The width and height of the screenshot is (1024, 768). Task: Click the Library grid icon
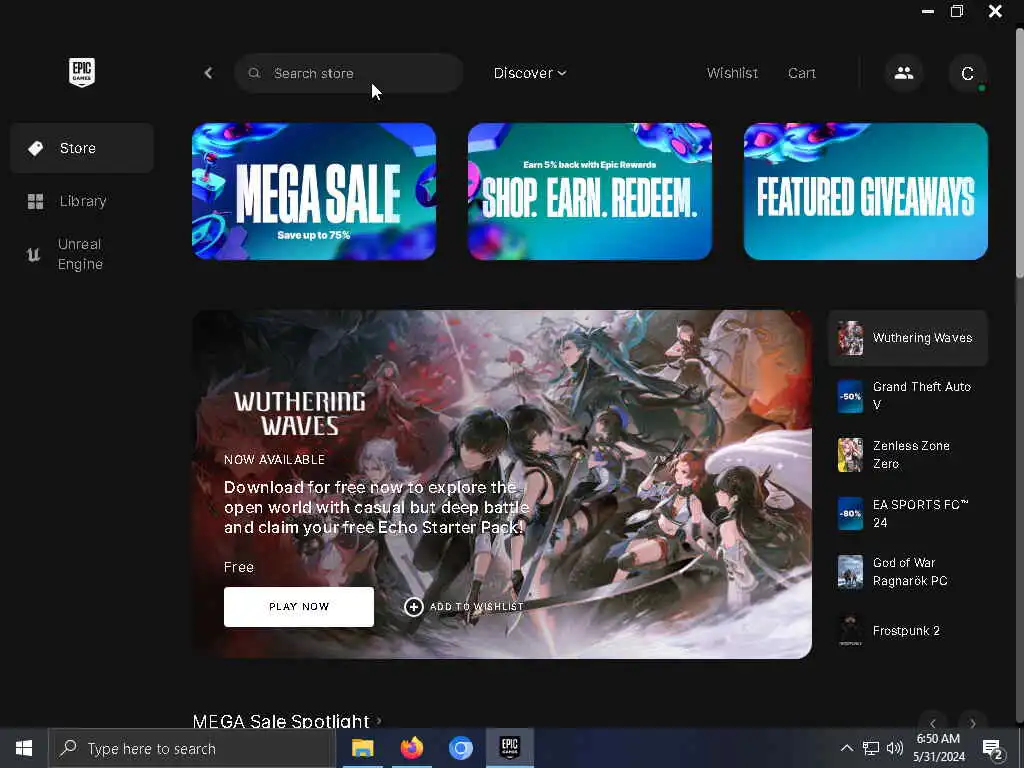pyautogui.click(x=36, y=201)
